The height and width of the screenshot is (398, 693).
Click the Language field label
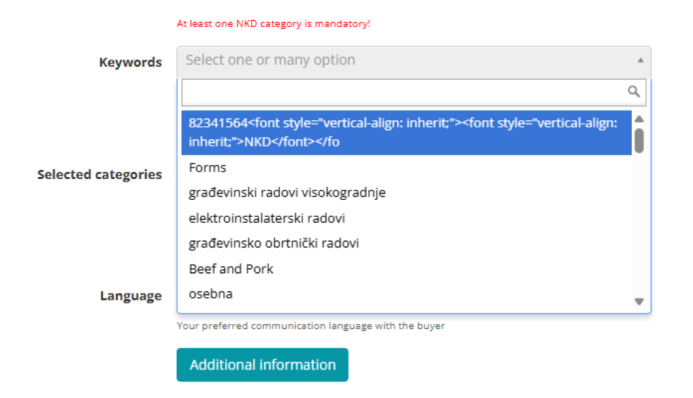(131, 296)
